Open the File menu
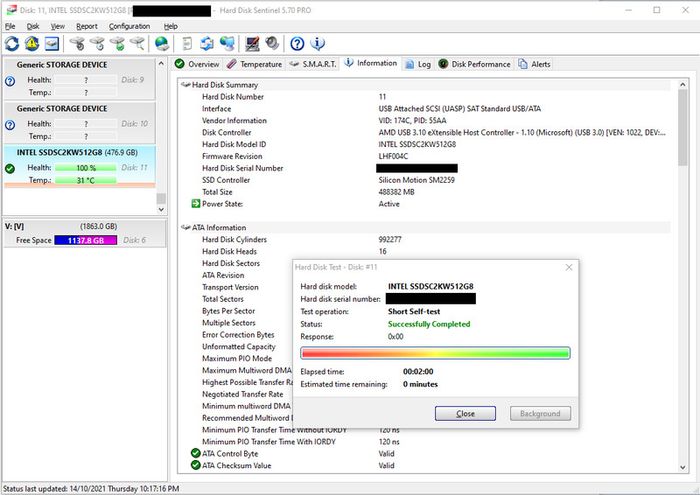The image size is (700, 495). tap(10, 26)
